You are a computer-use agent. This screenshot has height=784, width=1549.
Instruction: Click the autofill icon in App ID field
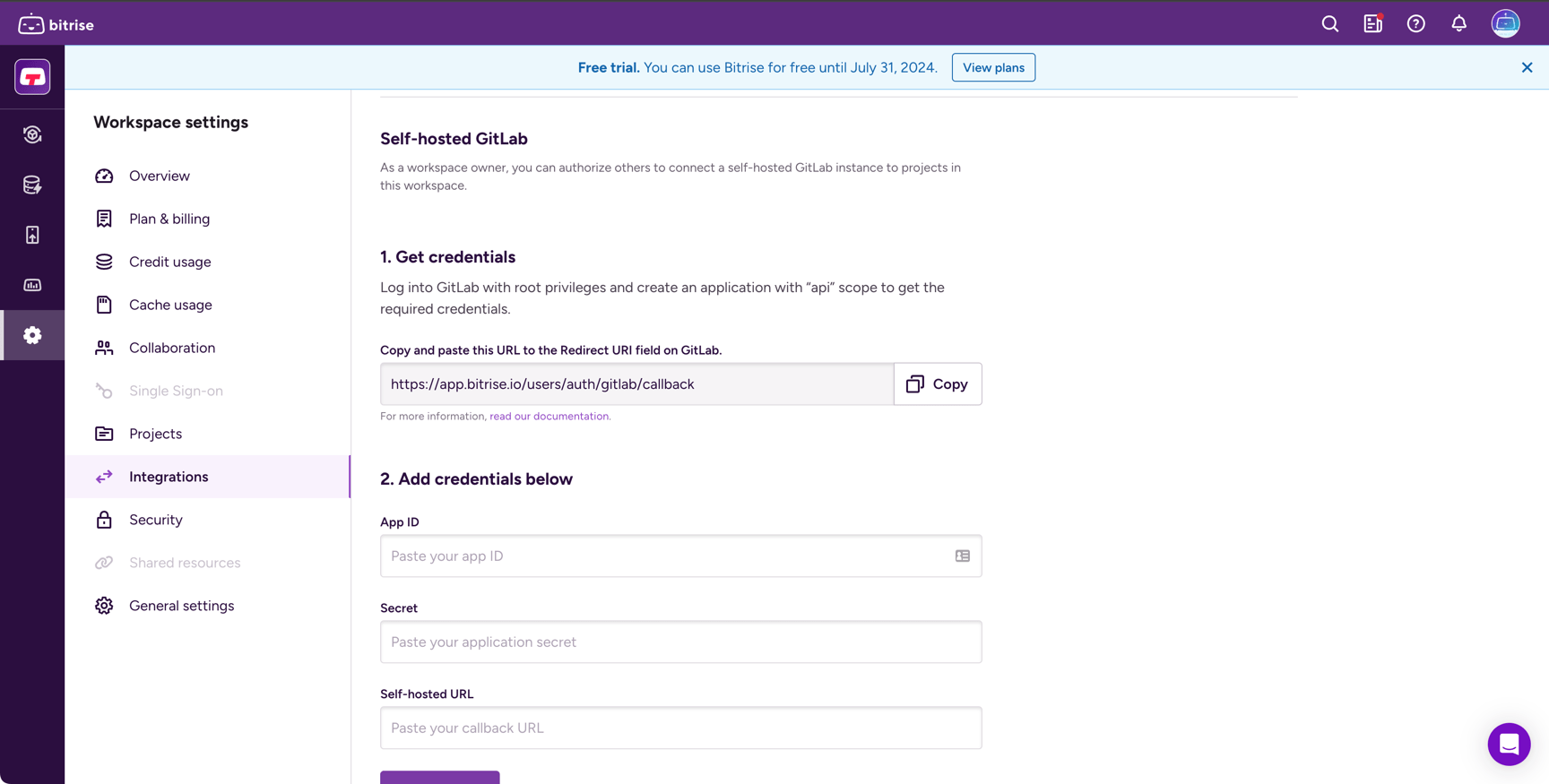[x=963, y=556]
